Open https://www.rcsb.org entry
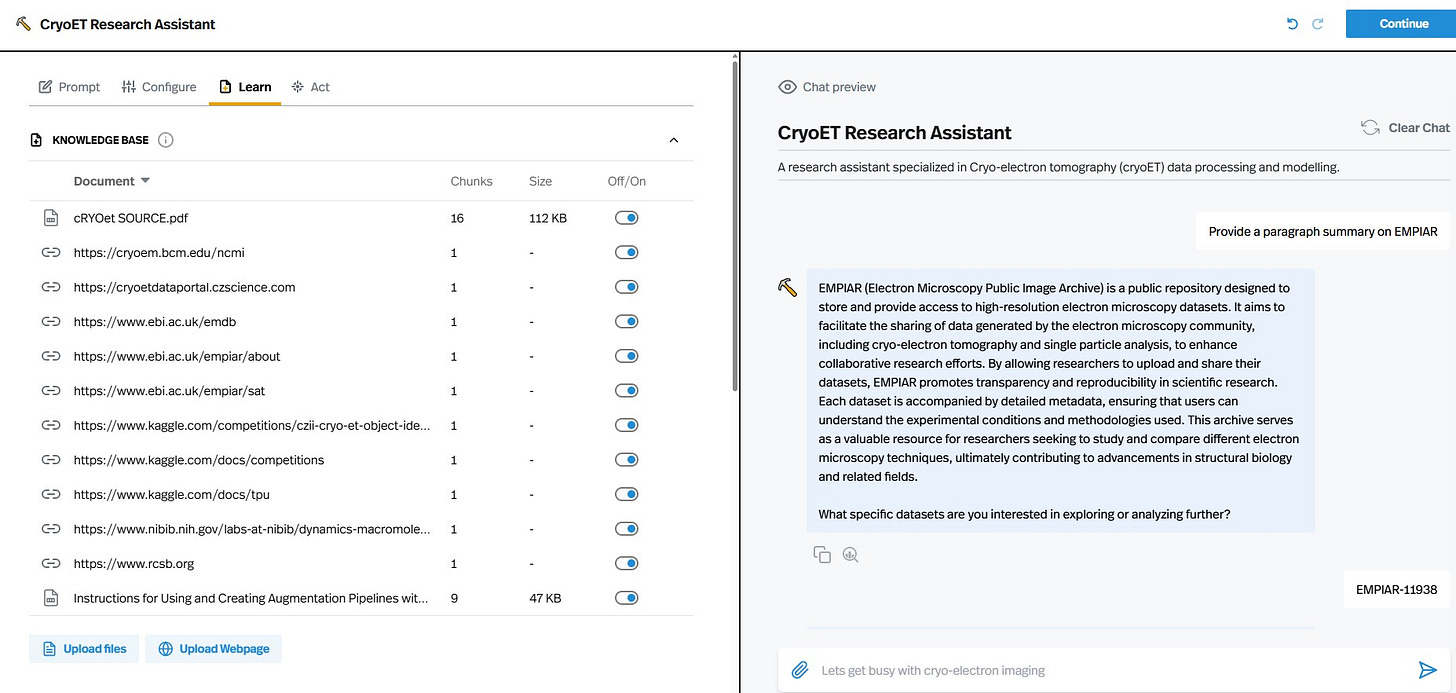The image size is (1456, 693). click(x=134, y=563)
